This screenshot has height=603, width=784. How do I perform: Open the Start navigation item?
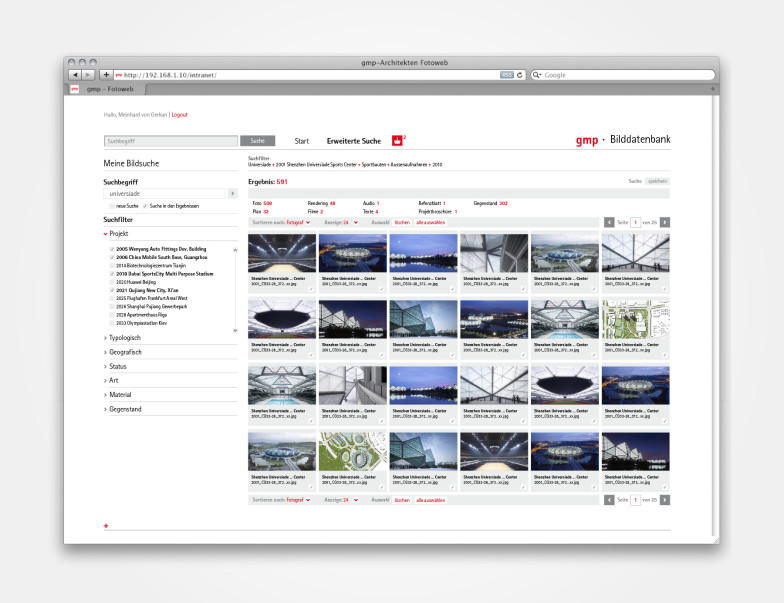(x=301, y=141)
